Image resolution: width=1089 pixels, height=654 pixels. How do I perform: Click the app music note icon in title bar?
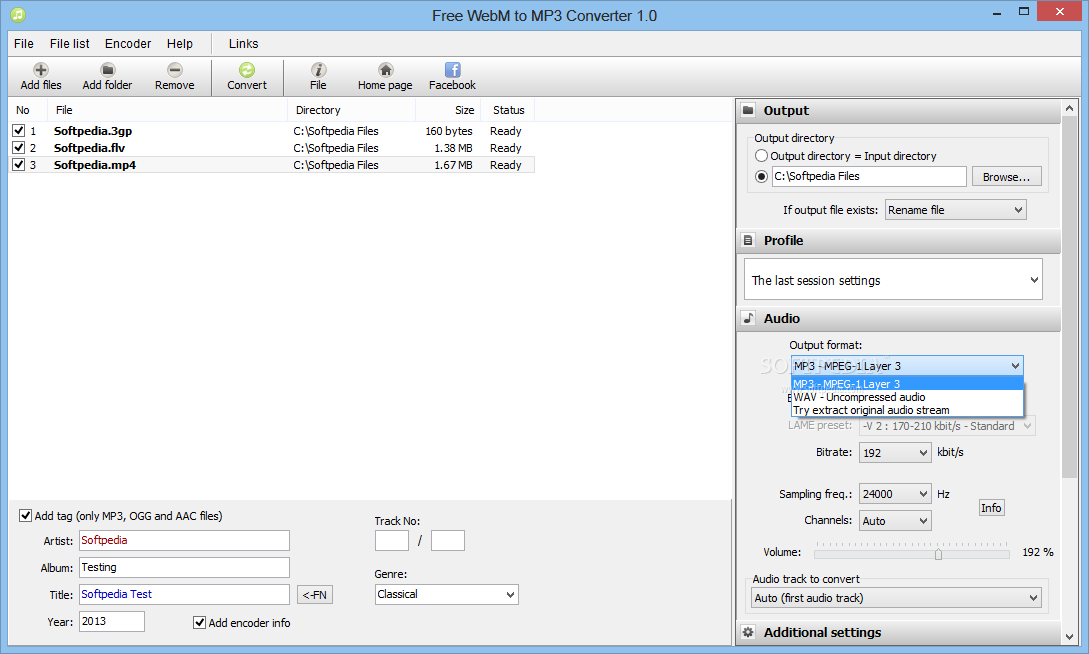18,15
